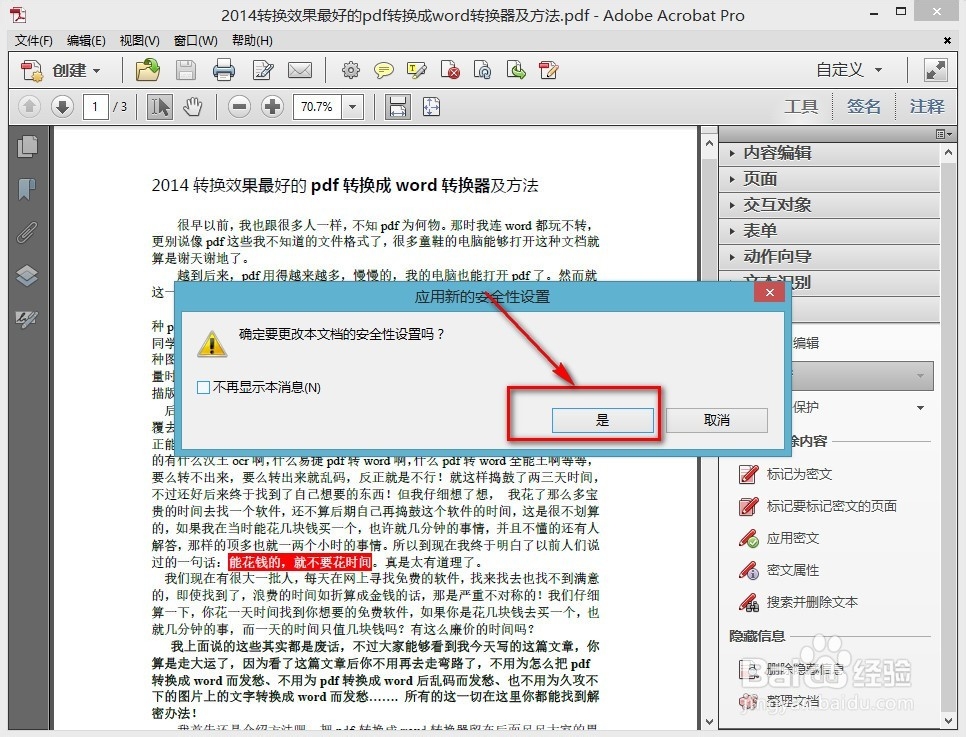Screen dimensions: 966x737
Task: Open the 编辑(E) menu
Action: pyautogui.click(x=86, y=41)
